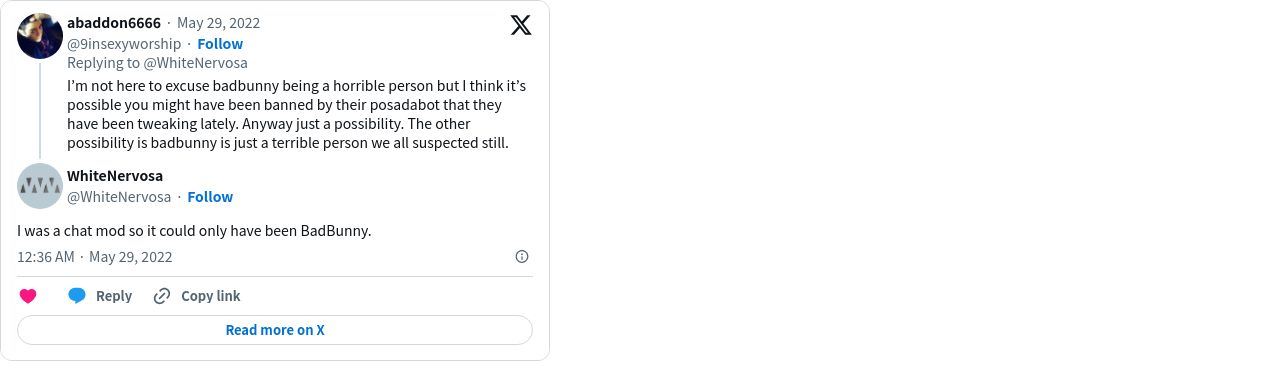Click the X logo icon
This screenshot has width=1284, height=382.
[521, 25]
